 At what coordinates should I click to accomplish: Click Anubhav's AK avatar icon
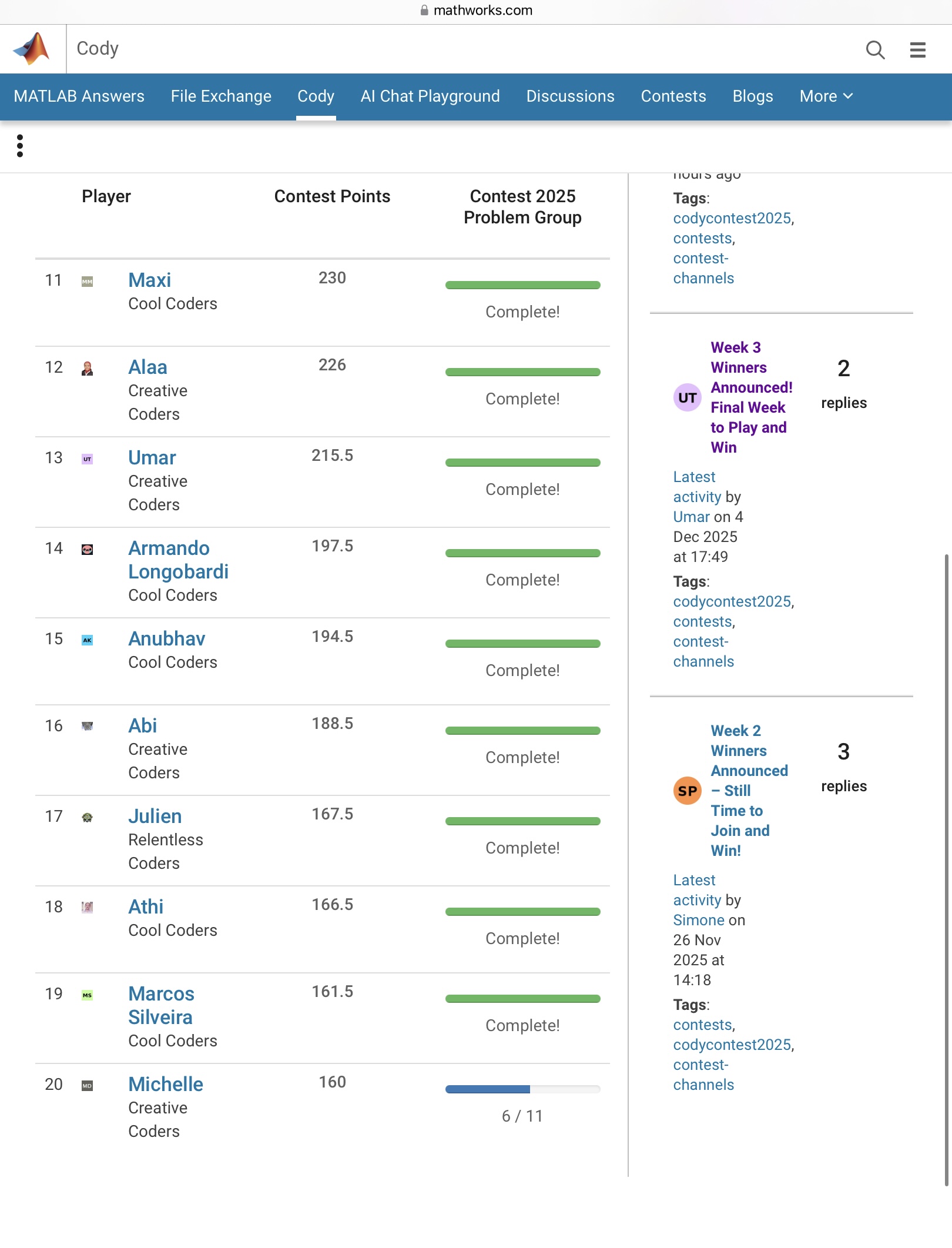pyautogui.click(x=87, y=640)
